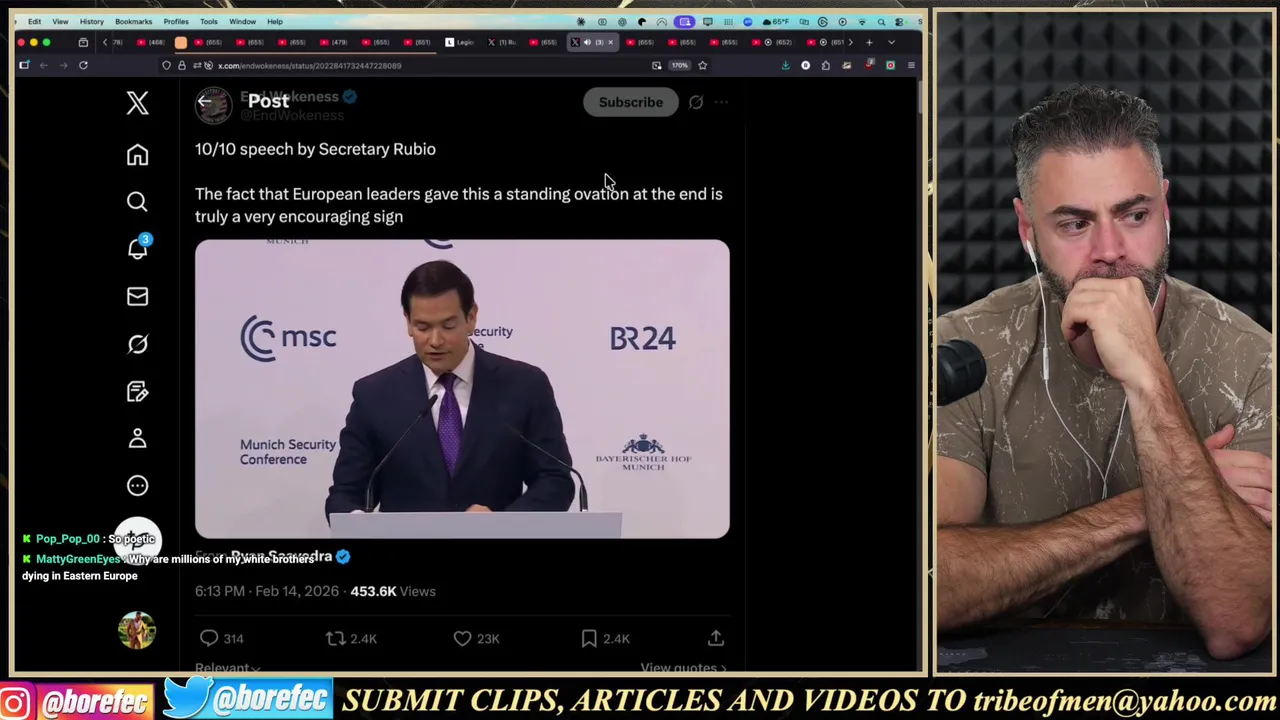Go back using the Post arrow
1280x720 pixels.
[x=205, y=101]
